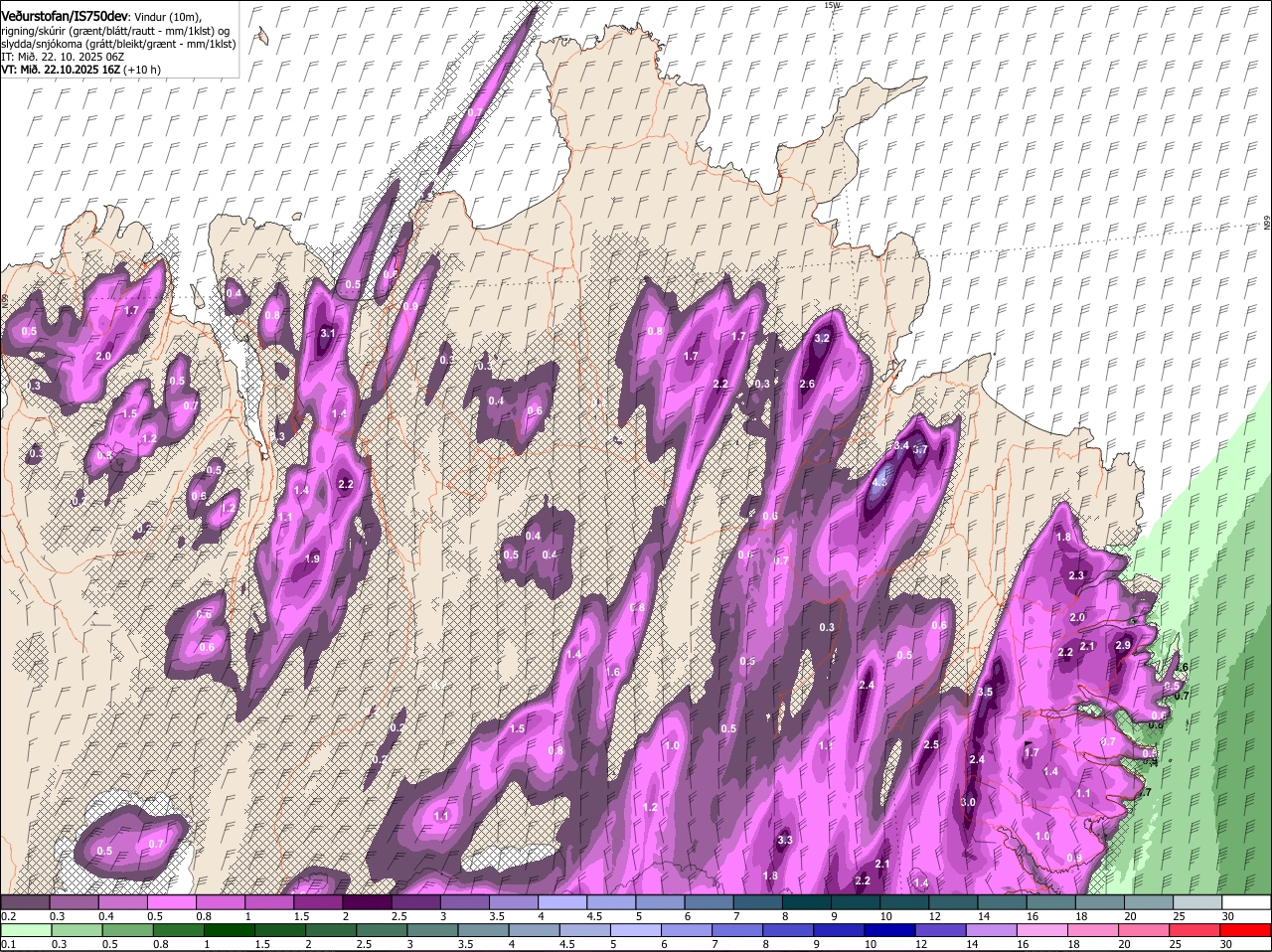Click the 1.9 precipitation value label

[x=312, y=559]
